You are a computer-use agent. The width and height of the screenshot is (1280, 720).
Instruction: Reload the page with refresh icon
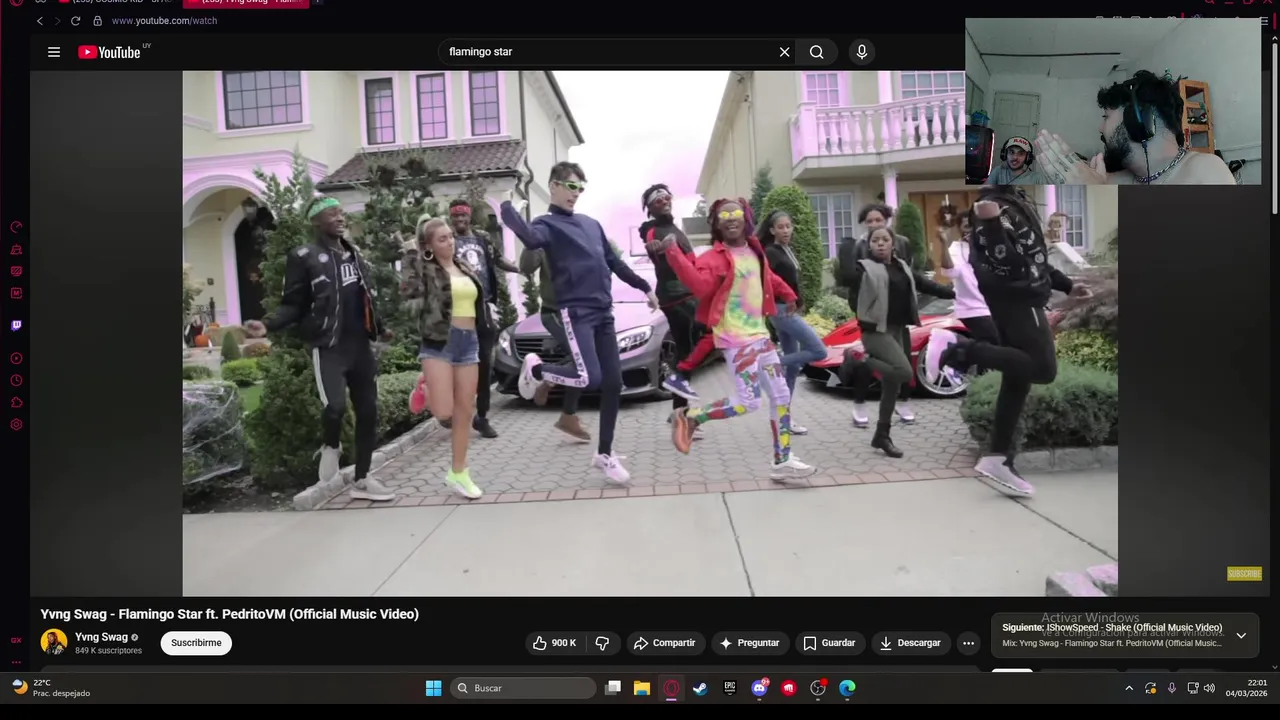pos(75,21)
